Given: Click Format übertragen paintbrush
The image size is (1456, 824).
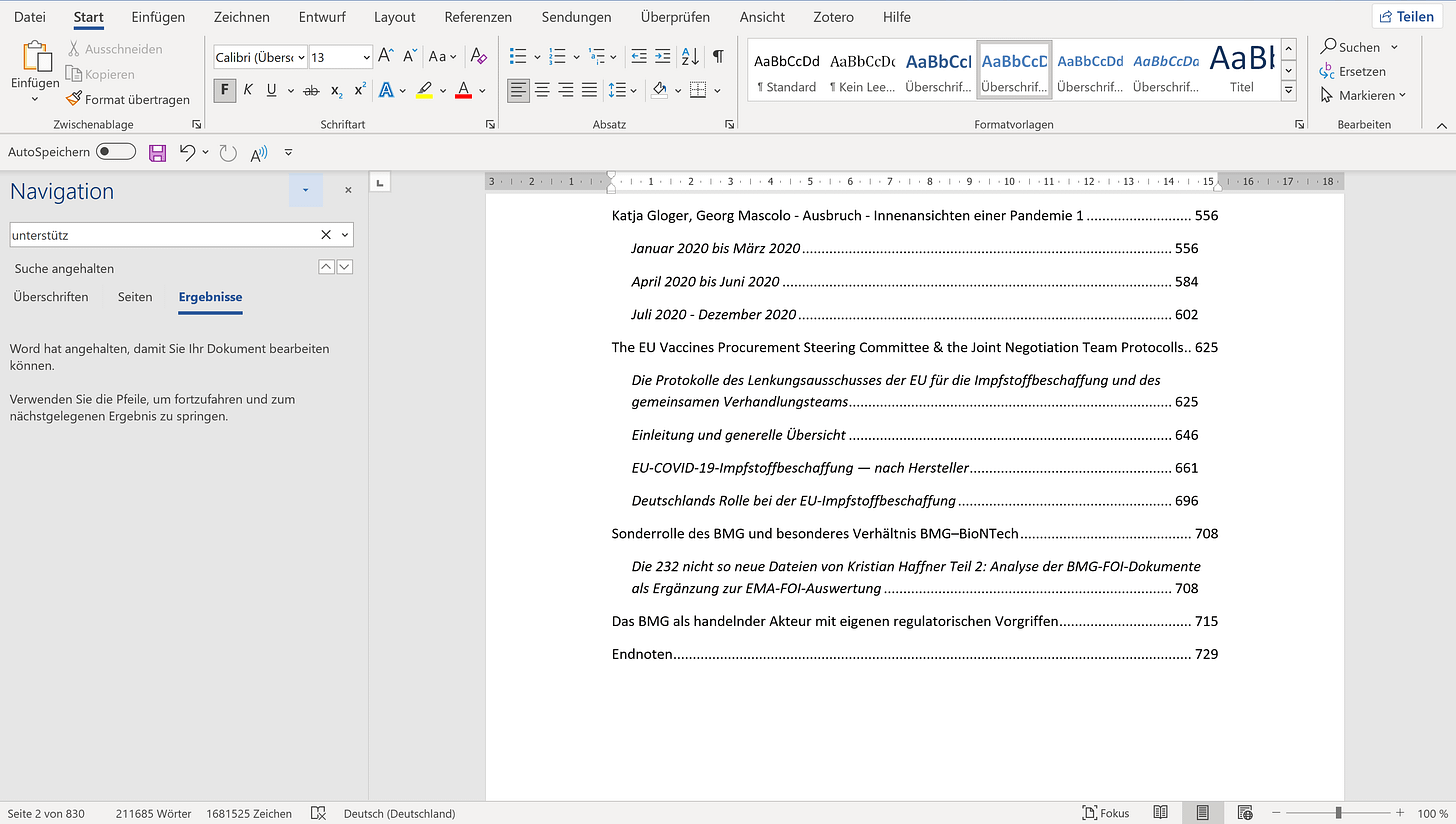Looking at the screenshot, I should (x=128, y=99).
